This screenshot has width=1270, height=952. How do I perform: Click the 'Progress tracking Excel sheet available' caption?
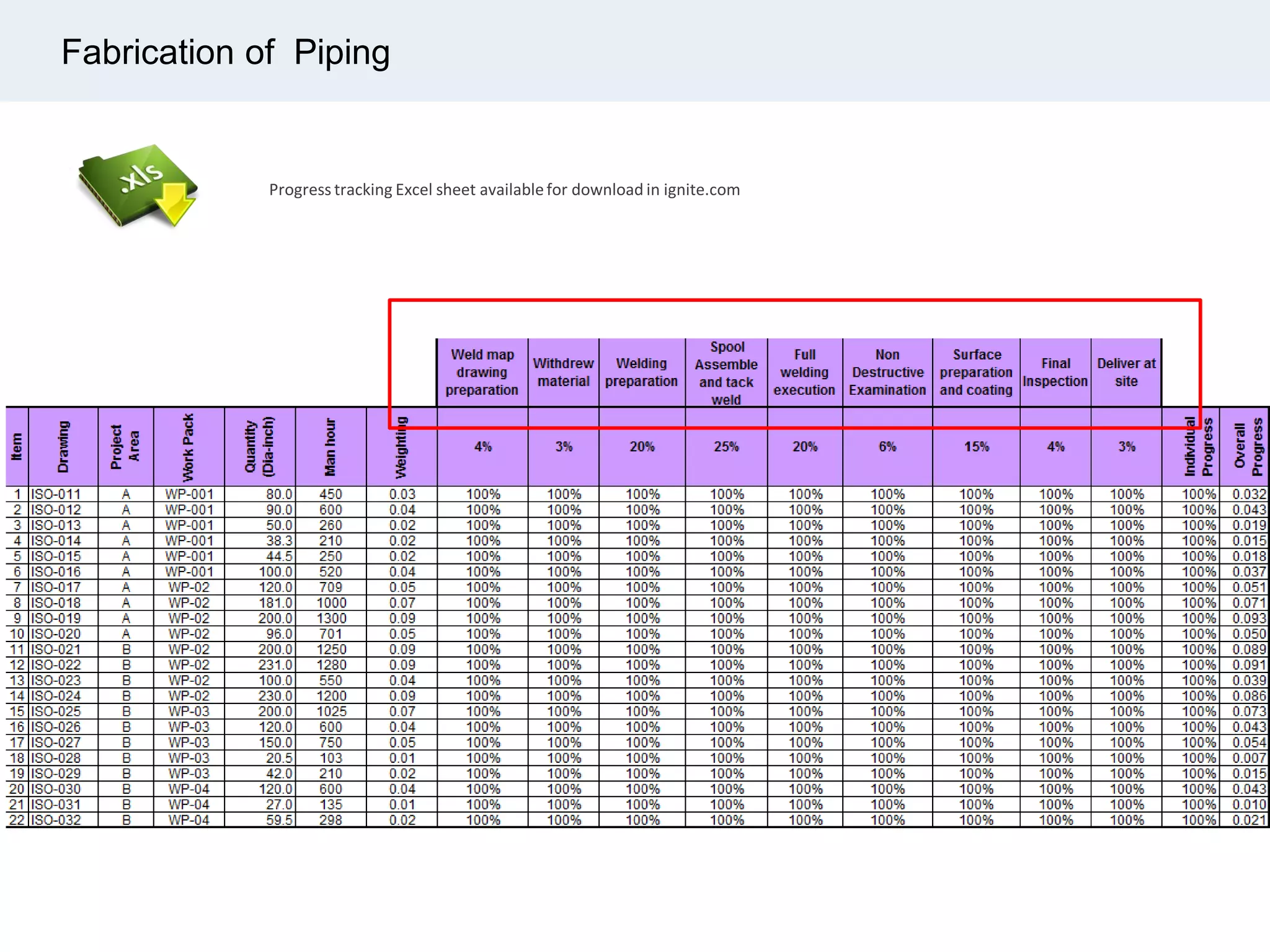point(504,190)
